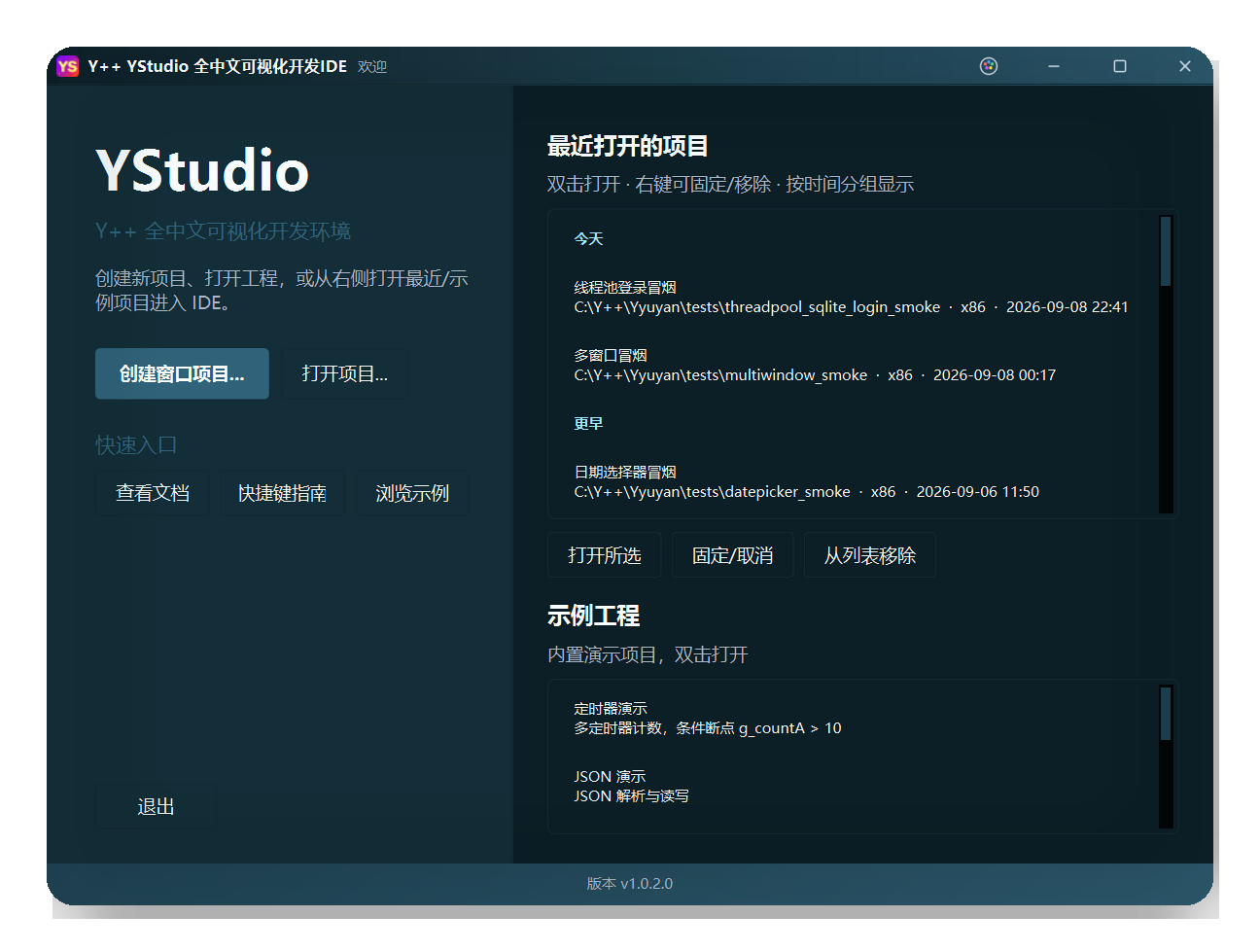Image resolution: width=1260 pixels, height=952 pixels.
Task: Maximize the YStudio window
Action: coord(1120,66)
